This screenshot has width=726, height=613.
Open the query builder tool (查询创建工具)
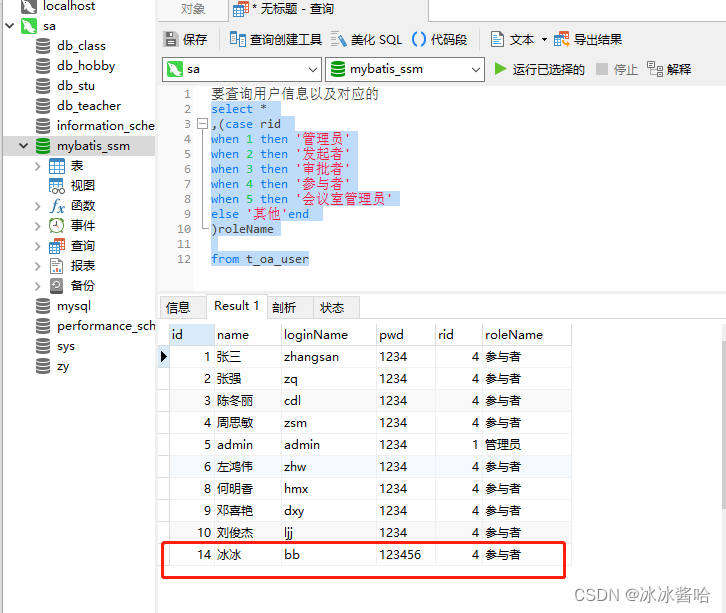click(x=275, y=39)
